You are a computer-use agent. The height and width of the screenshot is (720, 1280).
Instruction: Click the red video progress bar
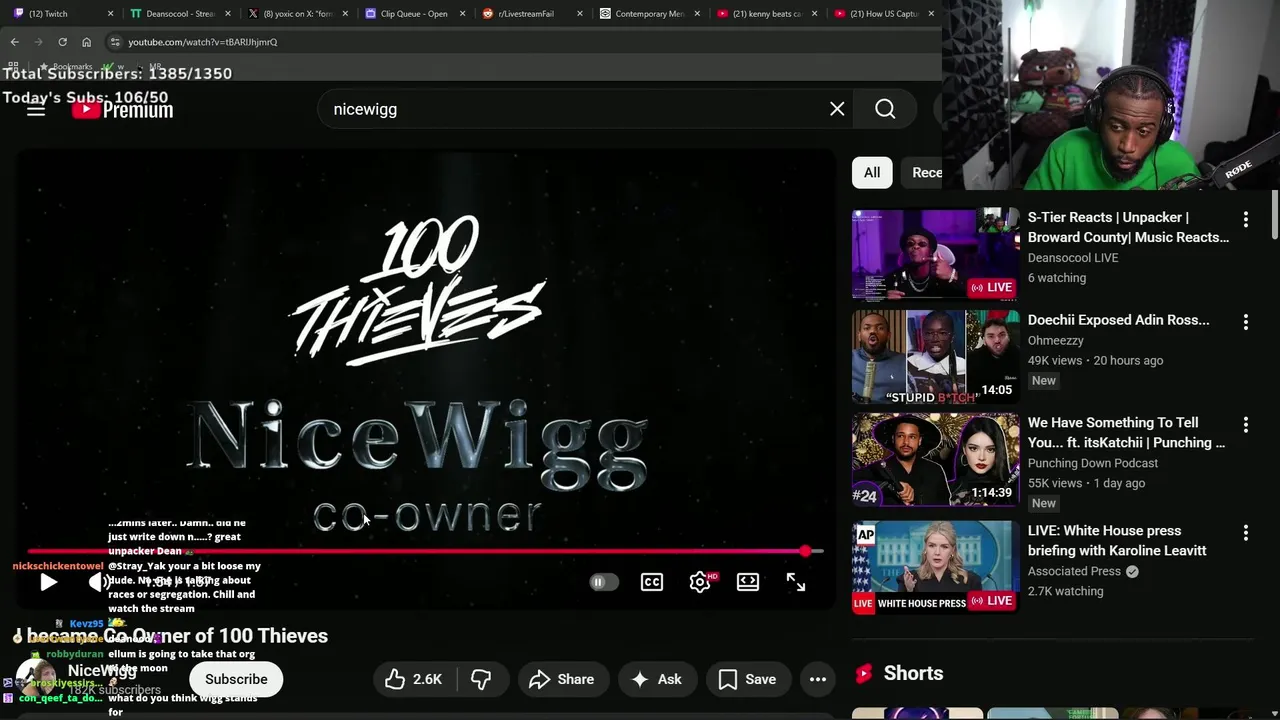pos(424,551)
